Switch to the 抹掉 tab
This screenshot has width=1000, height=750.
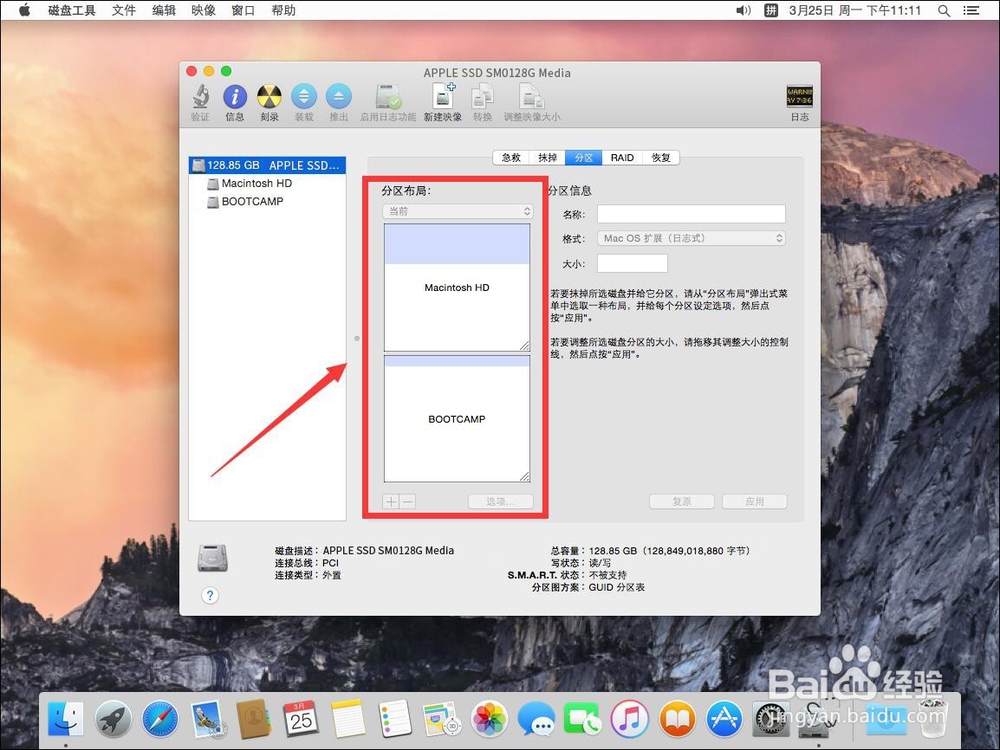coord(547,158)
